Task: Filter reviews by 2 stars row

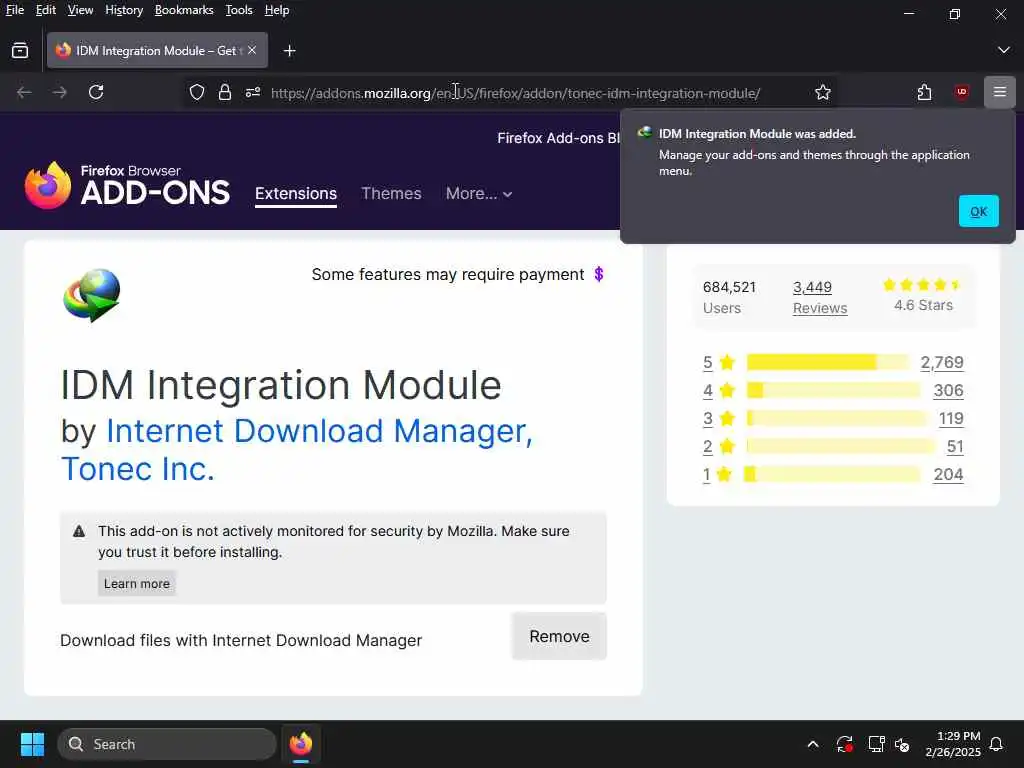Action: click(833, 447)
